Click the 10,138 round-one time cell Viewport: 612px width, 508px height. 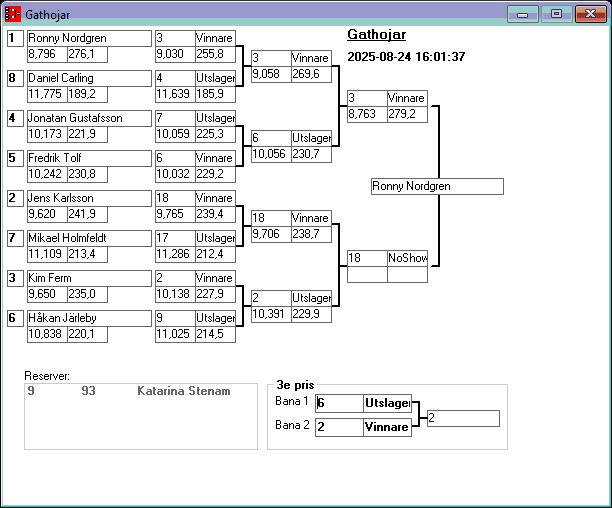[x=175, y=294]
